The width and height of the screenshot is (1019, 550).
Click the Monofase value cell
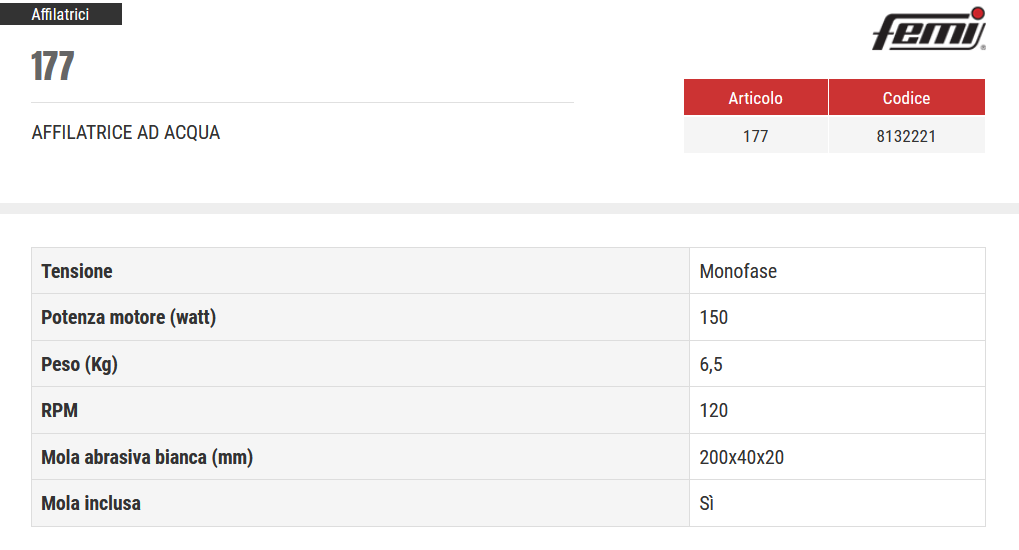pyautogui.click(x=837, y=270)
